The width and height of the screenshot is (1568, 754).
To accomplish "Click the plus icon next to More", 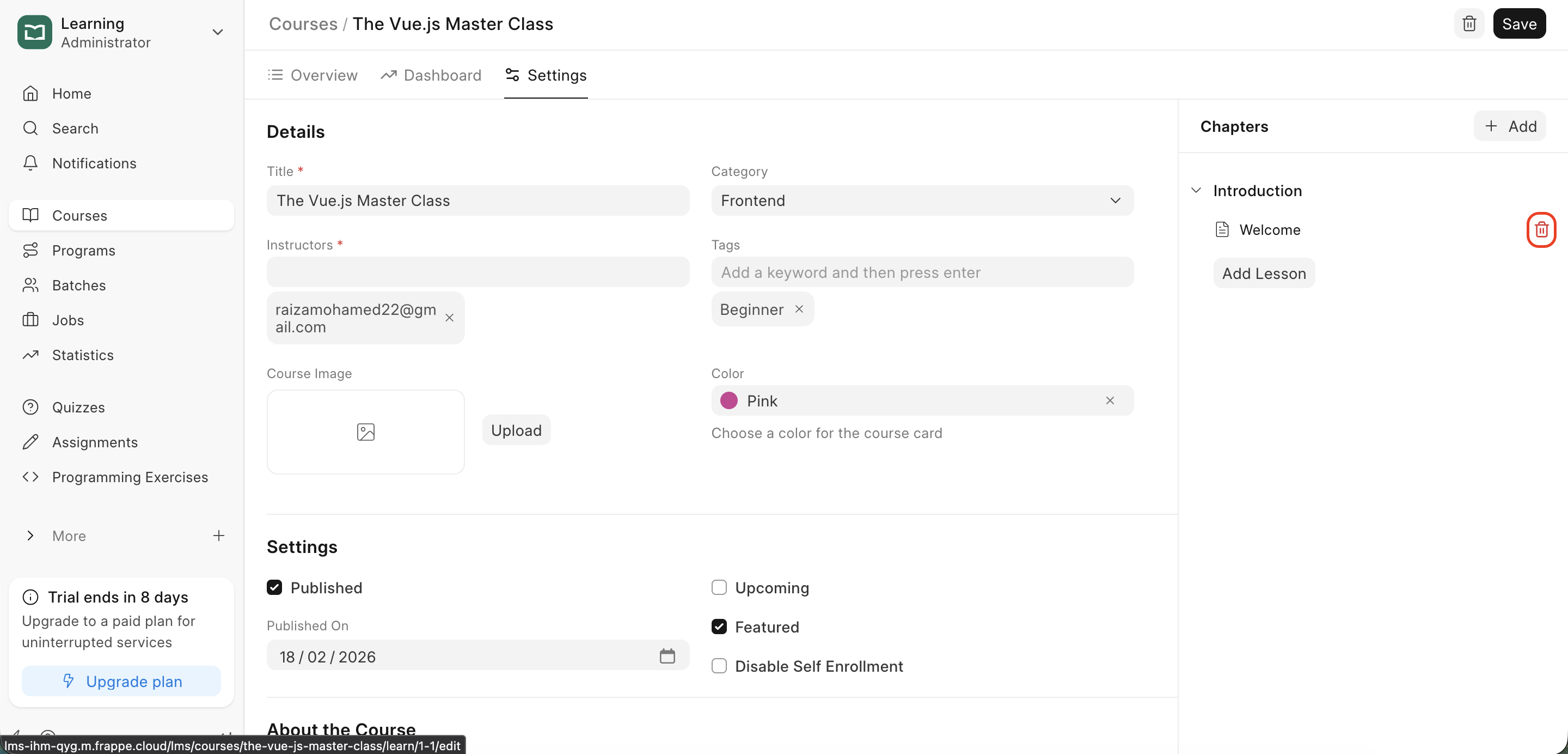I will click(218, 536).
